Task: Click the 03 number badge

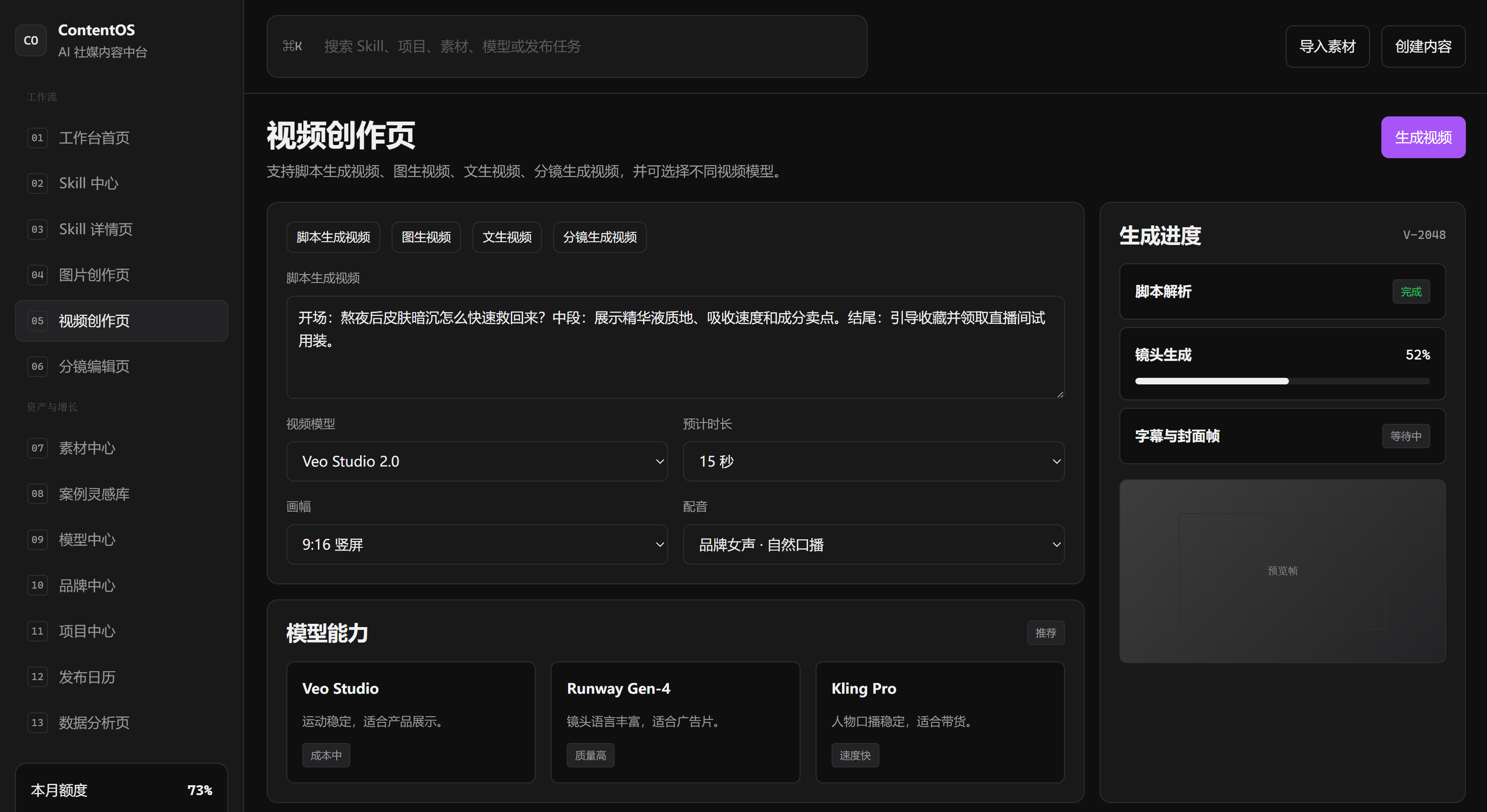Action: pos(38,229)
